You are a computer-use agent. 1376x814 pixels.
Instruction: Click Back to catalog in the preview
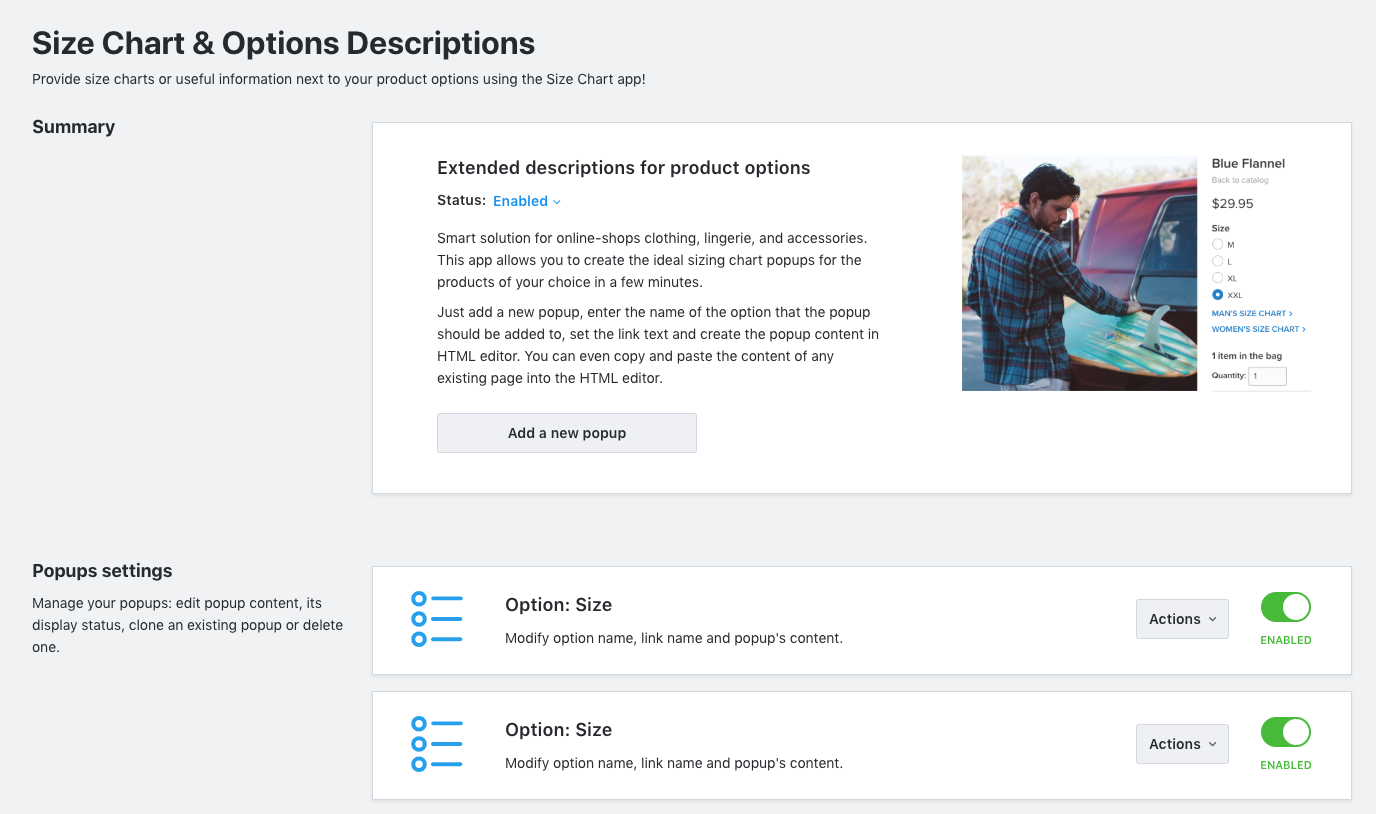click(1240, 180)
